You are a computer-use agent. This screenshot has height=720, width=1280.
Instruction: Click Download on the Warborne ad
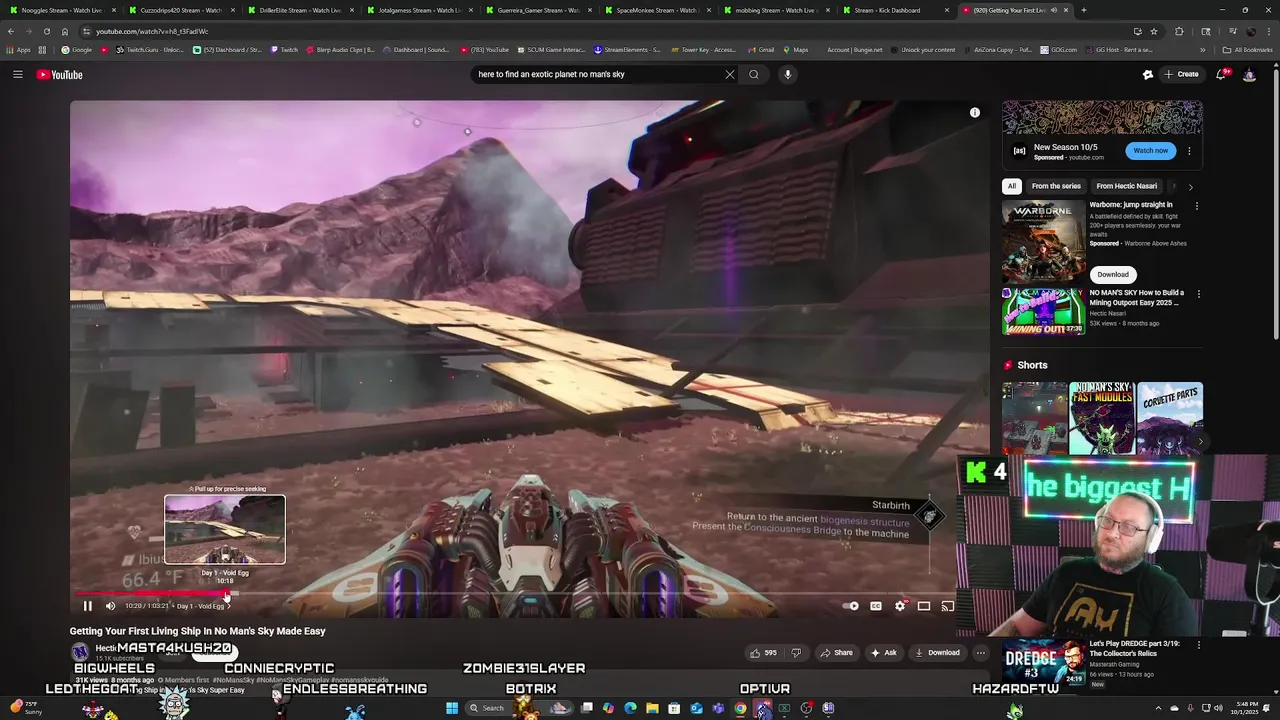[x=1112, y=274]
